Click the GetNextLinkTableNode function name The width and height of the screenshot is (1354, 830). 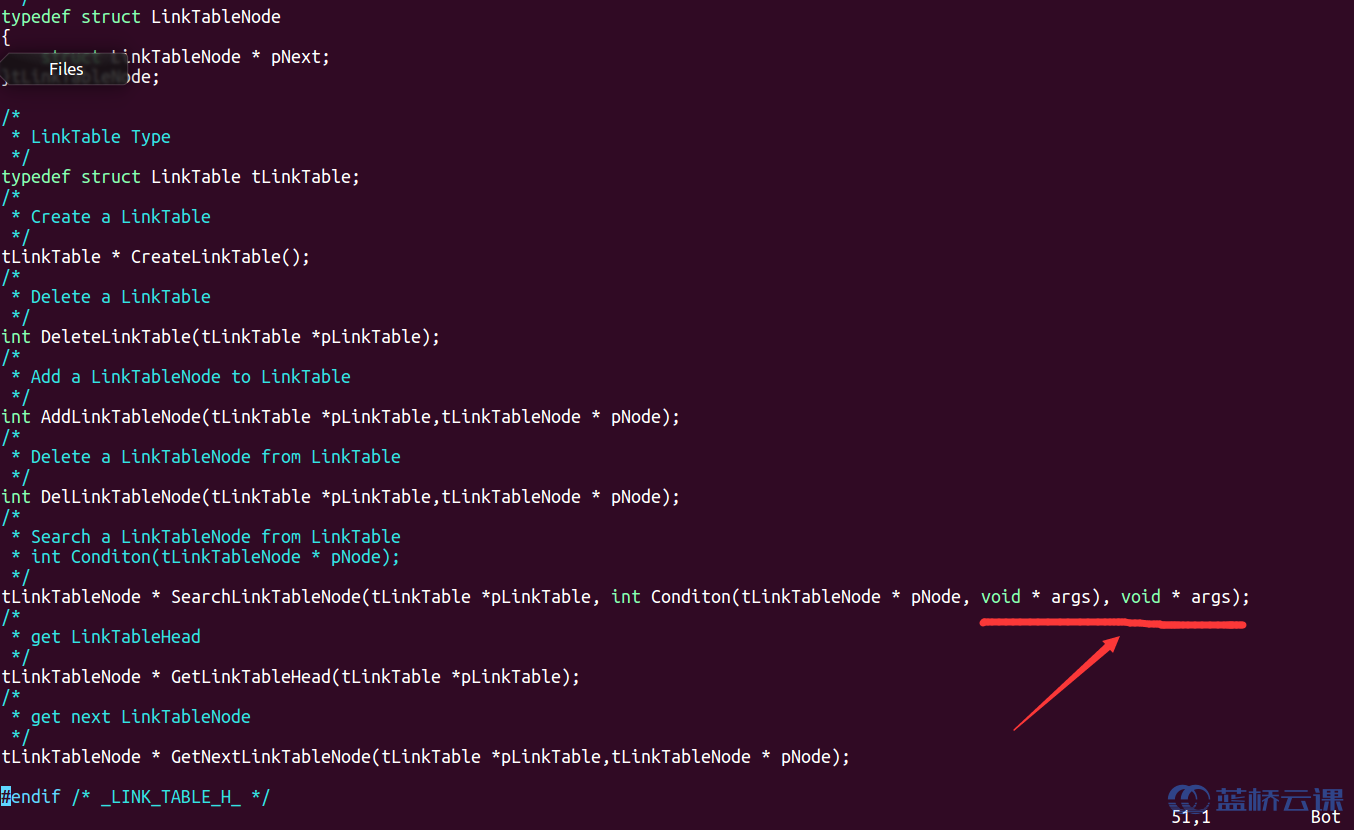tap(270, 757)
